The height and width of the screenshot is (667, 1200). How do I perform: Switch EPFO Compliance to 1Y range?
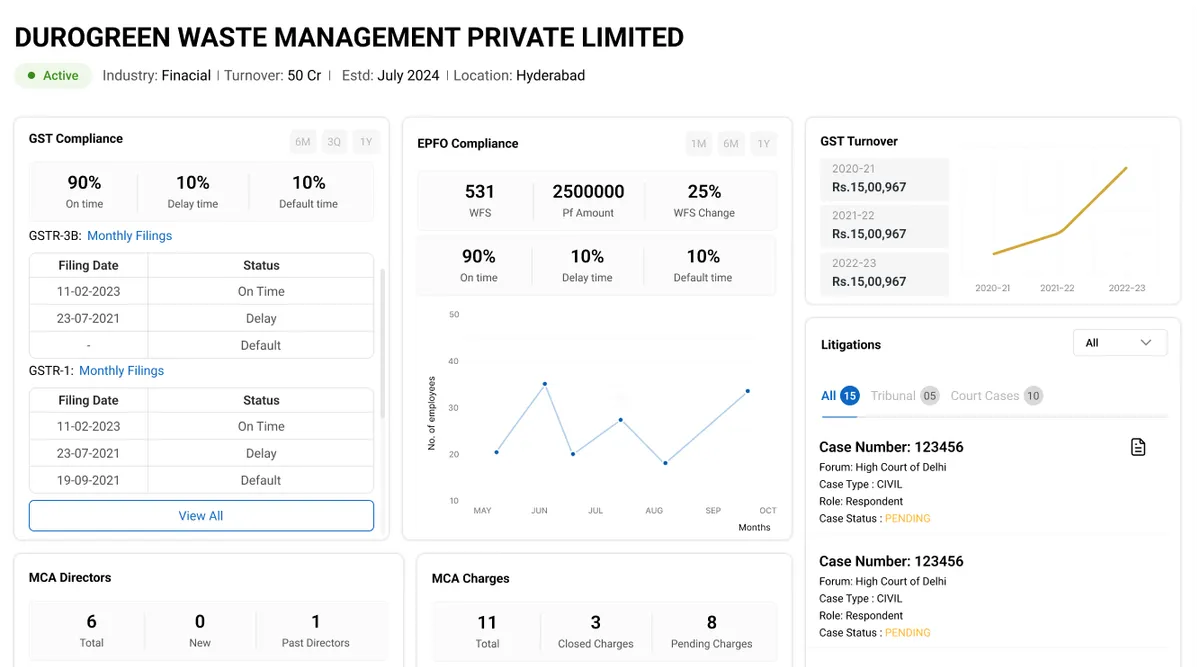pyautogui.click(x=764, y=144)
